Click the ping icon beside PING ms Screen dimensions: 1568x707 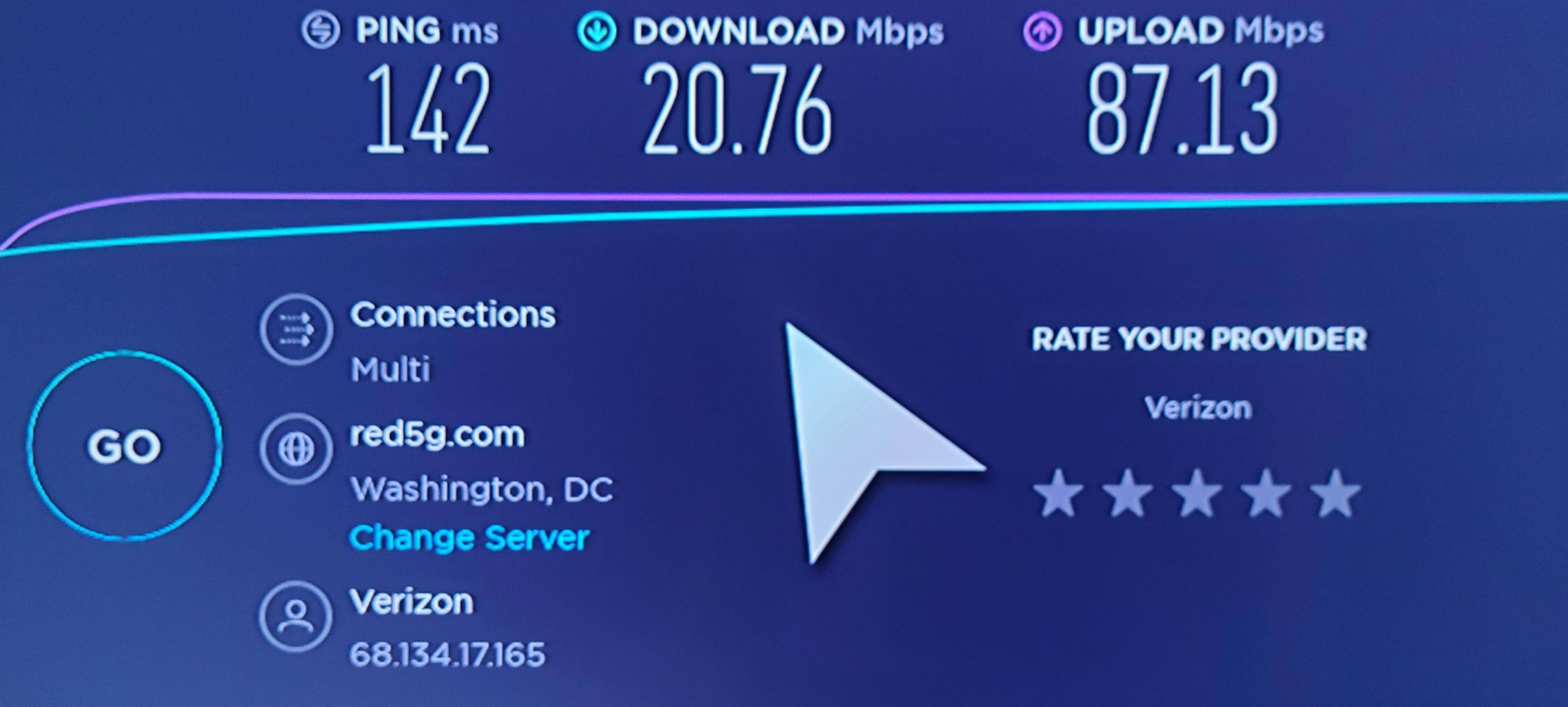coord(320,30)
